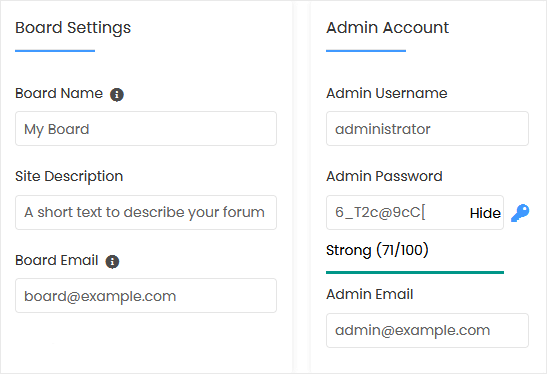Image resolution: width=547 pixels, height=374 pixels.
Task: Click the Admin Account section heading
Action: [388, 28]
